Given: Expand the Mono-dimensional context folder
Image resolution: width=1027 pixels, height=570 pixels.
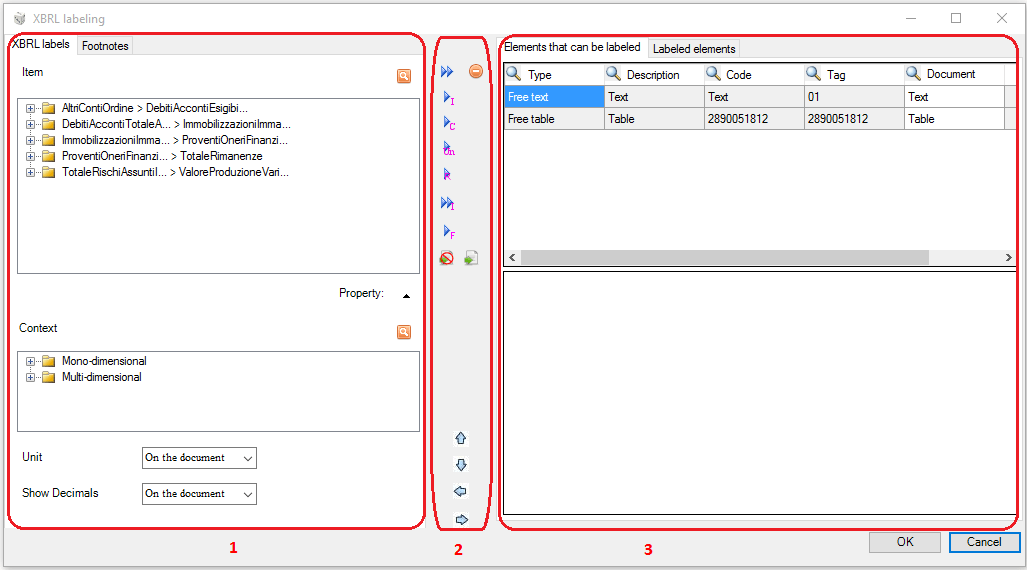Looking at the screenshot, I should 30,361.
